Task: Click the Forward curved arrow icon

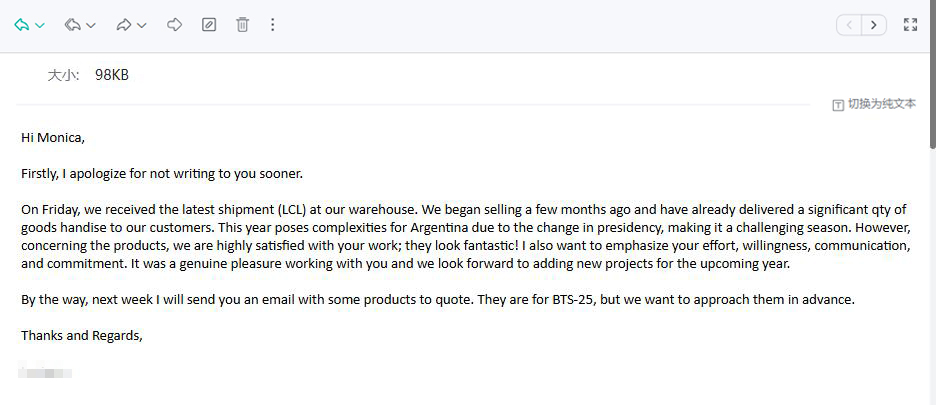Action: pos(124,25)
